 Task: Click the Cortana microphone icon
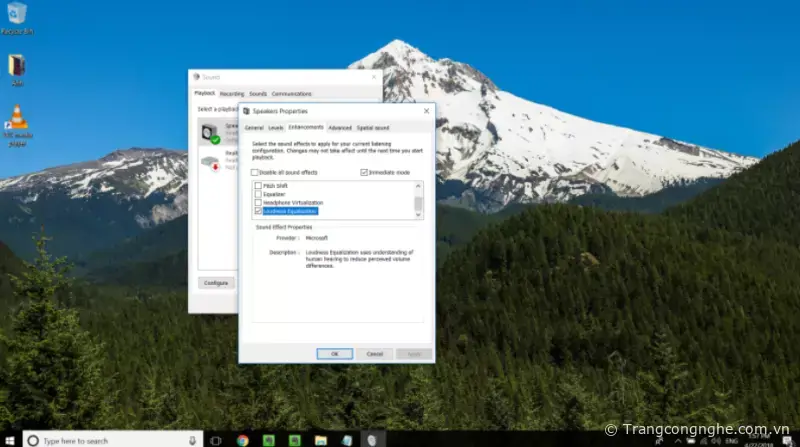pos(192,440)
